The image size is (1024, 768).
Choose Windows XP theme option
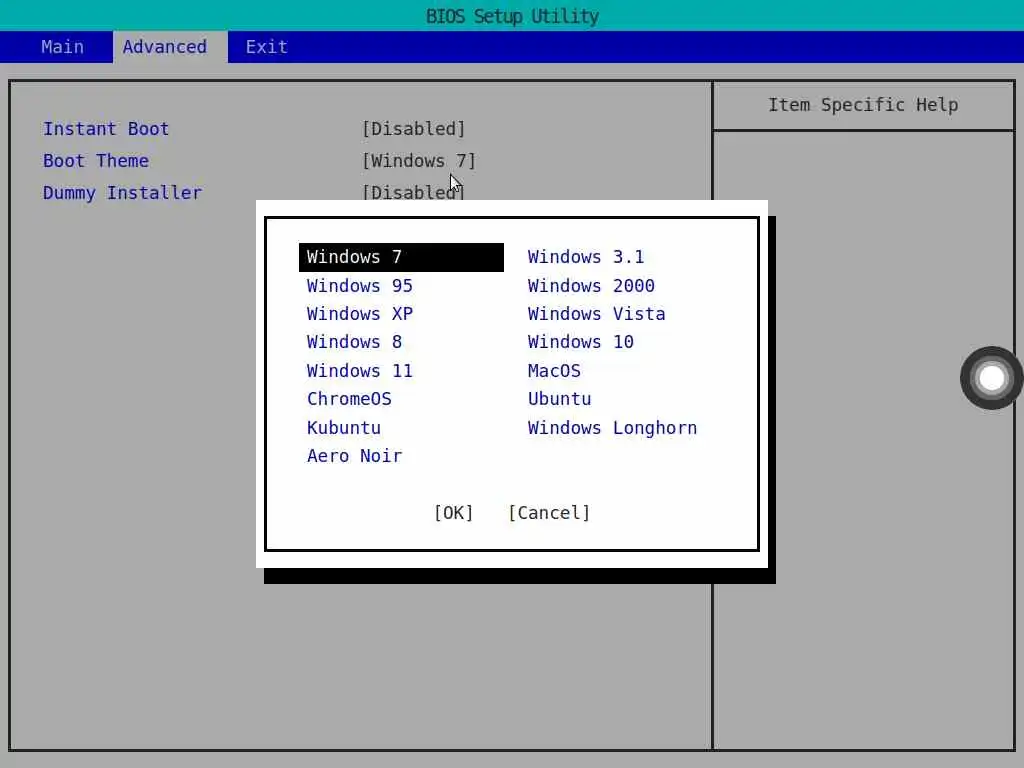[360, 314]
